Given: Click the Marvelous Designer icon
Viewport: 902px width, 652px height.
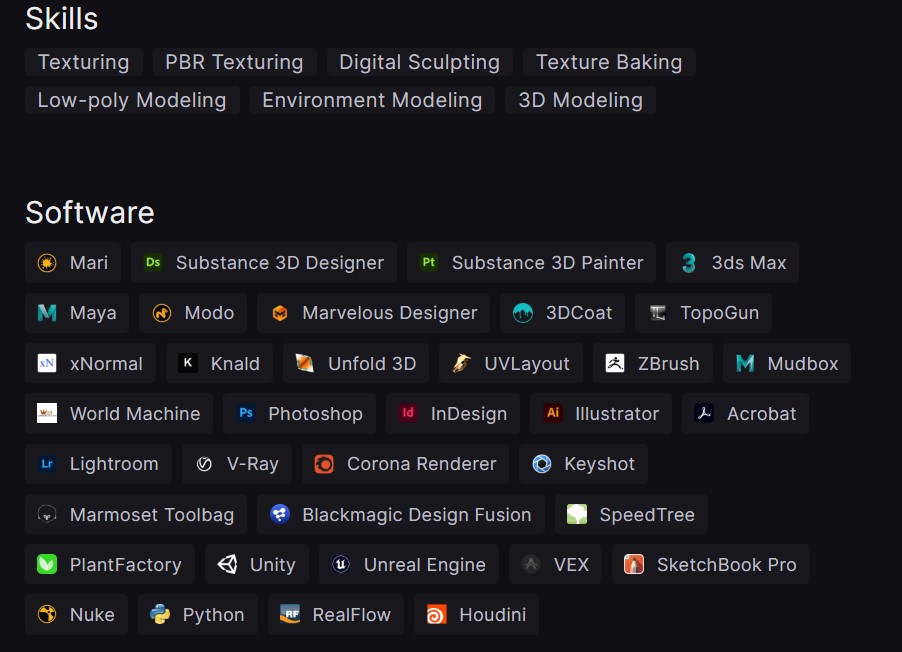Looking at the screenshot, I should click(280, 313).
